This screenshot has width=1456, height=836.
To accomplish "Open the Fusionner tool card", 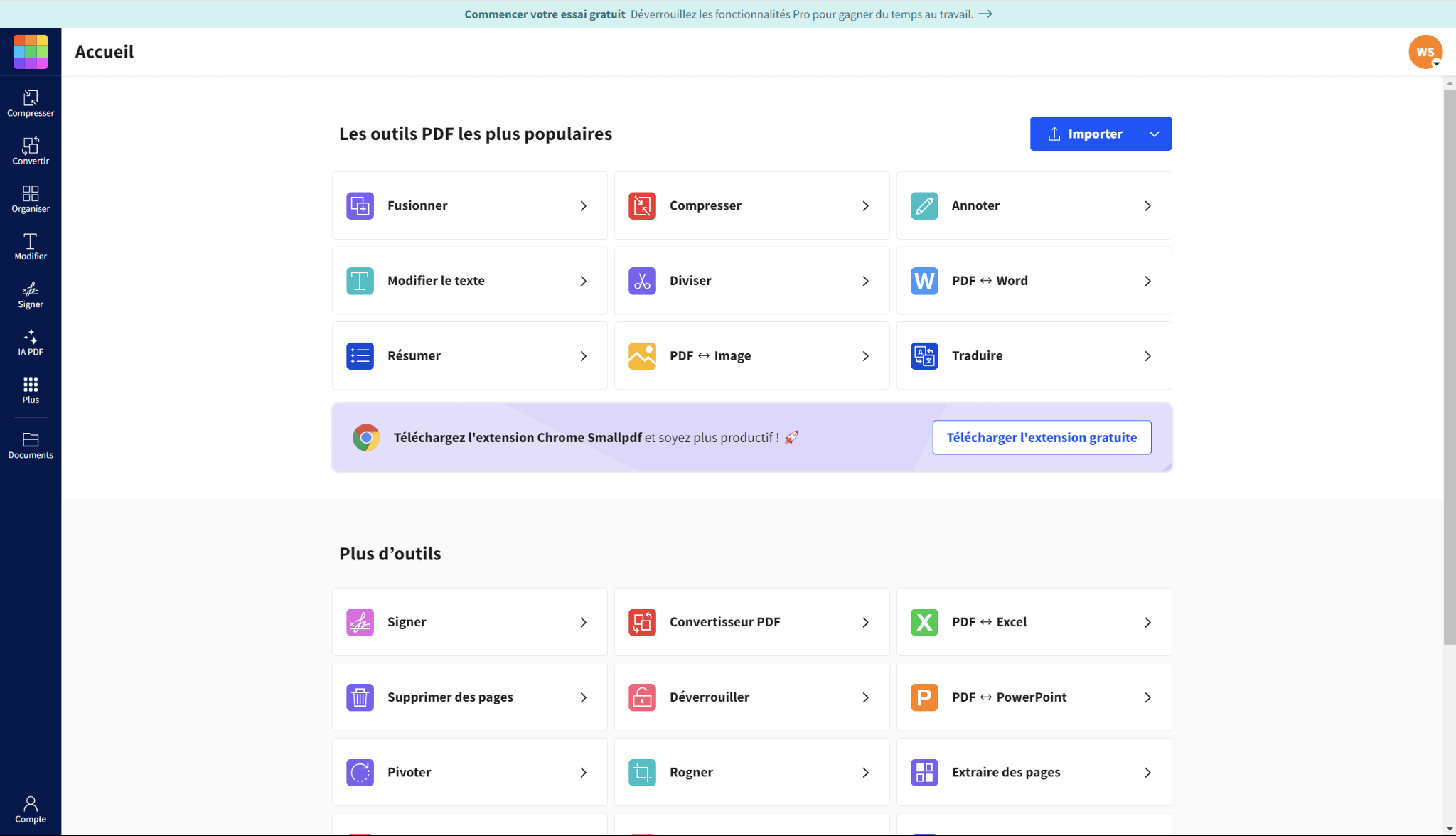I will point(469,205).
